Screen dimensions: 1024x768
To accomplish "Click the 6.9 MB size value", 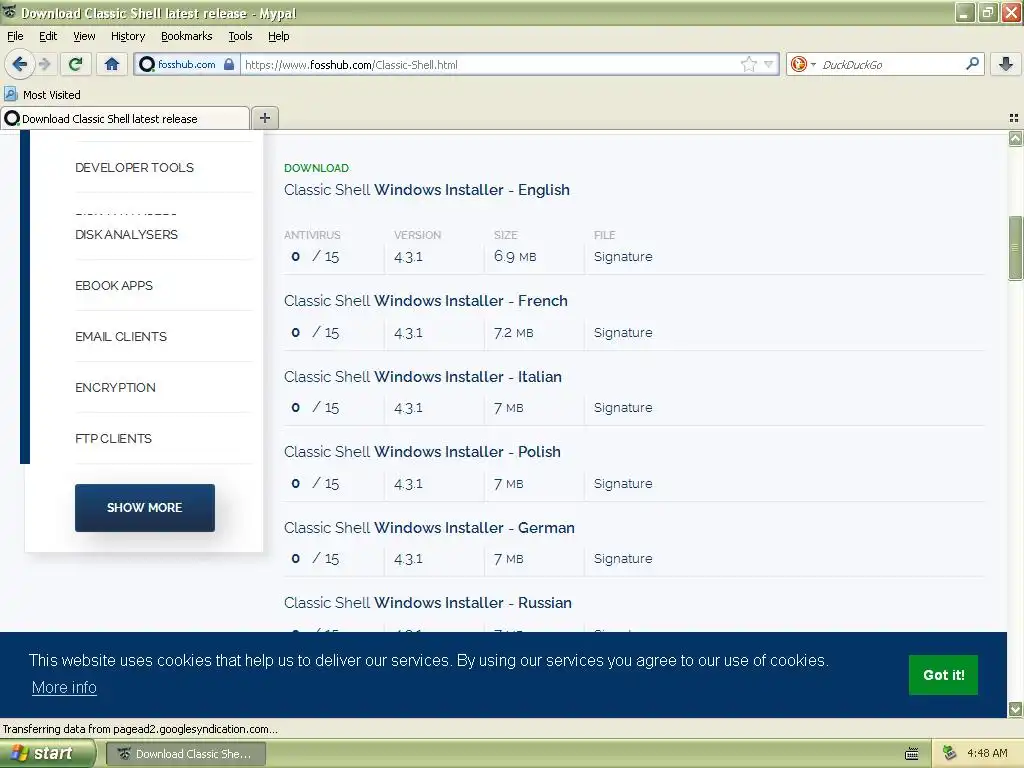I will (515, 257).
